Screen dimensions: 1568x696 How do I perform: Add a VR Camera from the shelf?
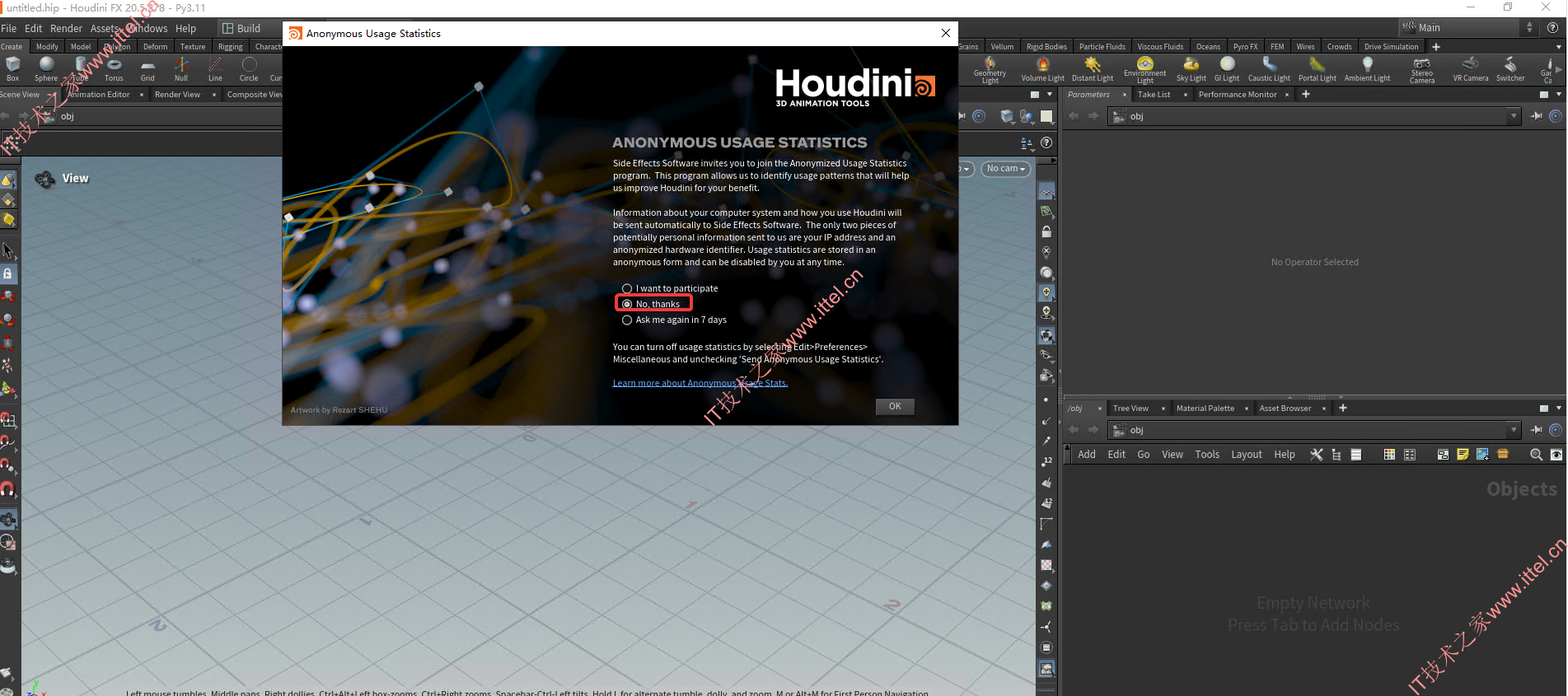(x=1470, y=69)
